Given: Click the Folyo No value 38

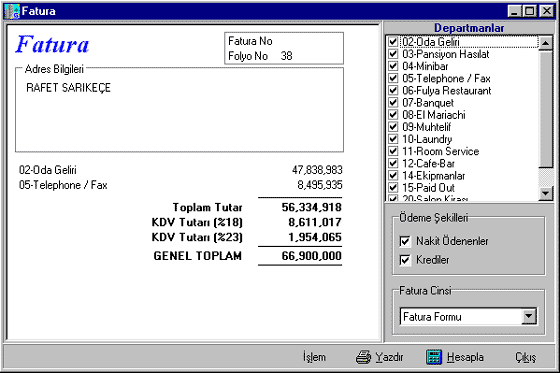Looking at the screenshot, I should (x=286, y=56).
